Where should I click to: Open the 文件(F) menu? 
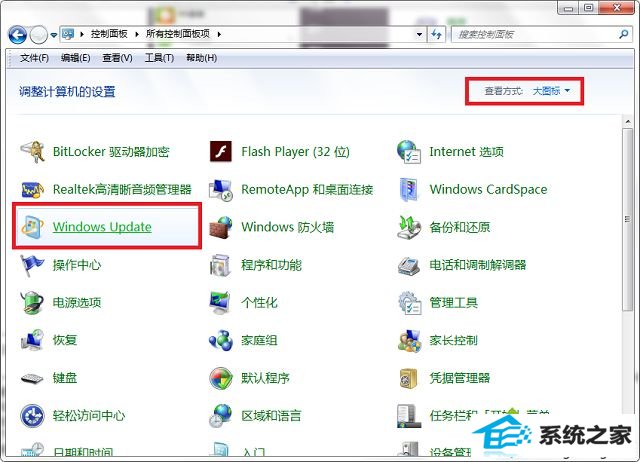[x=34, y=58]
